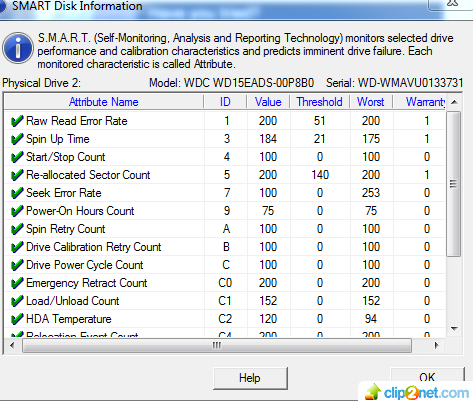Click horizontal scrollbar right arrow

436,345
